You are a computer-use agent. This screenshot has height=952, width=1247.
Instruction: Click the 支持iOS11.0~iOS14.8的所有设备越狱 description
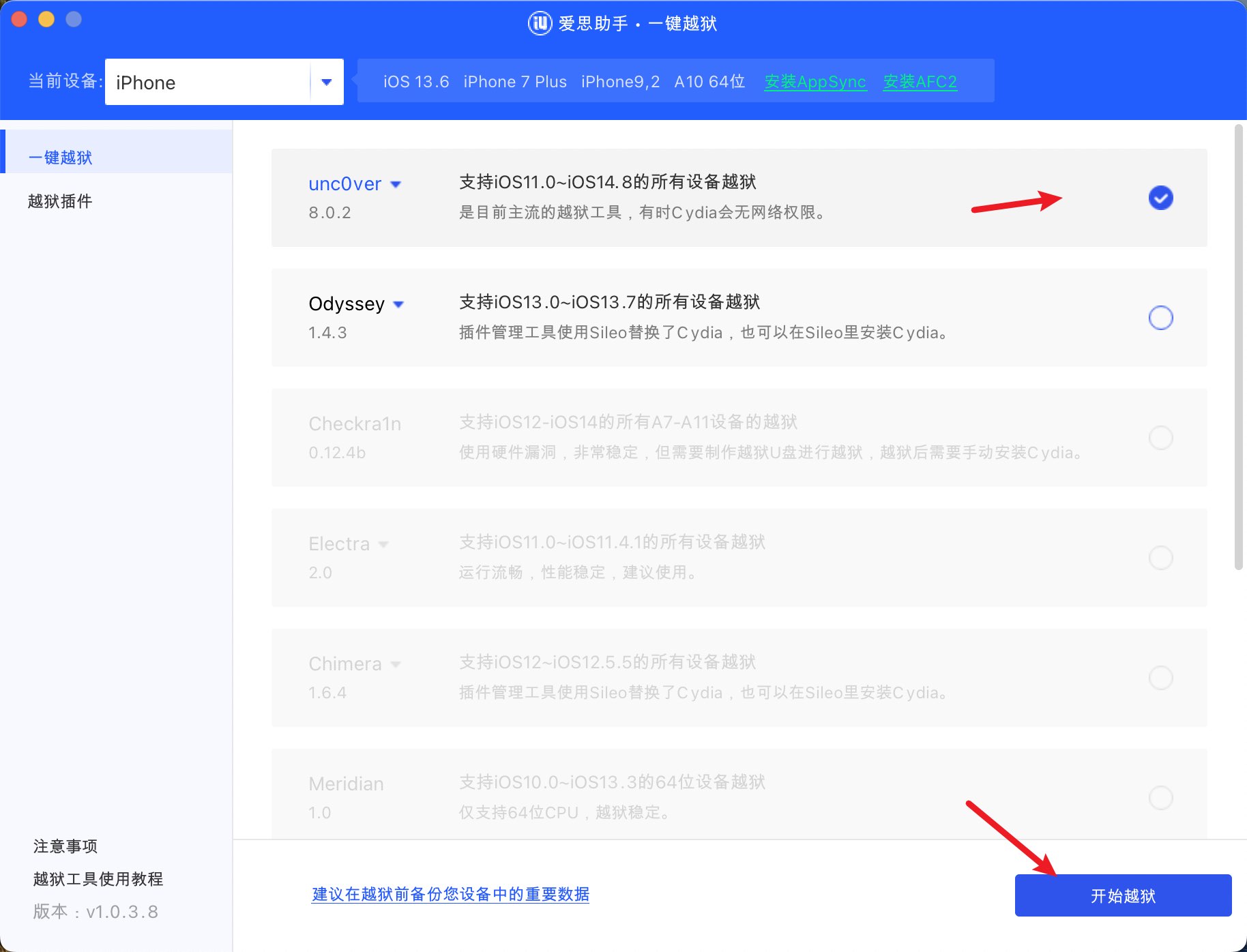[608, 182]
